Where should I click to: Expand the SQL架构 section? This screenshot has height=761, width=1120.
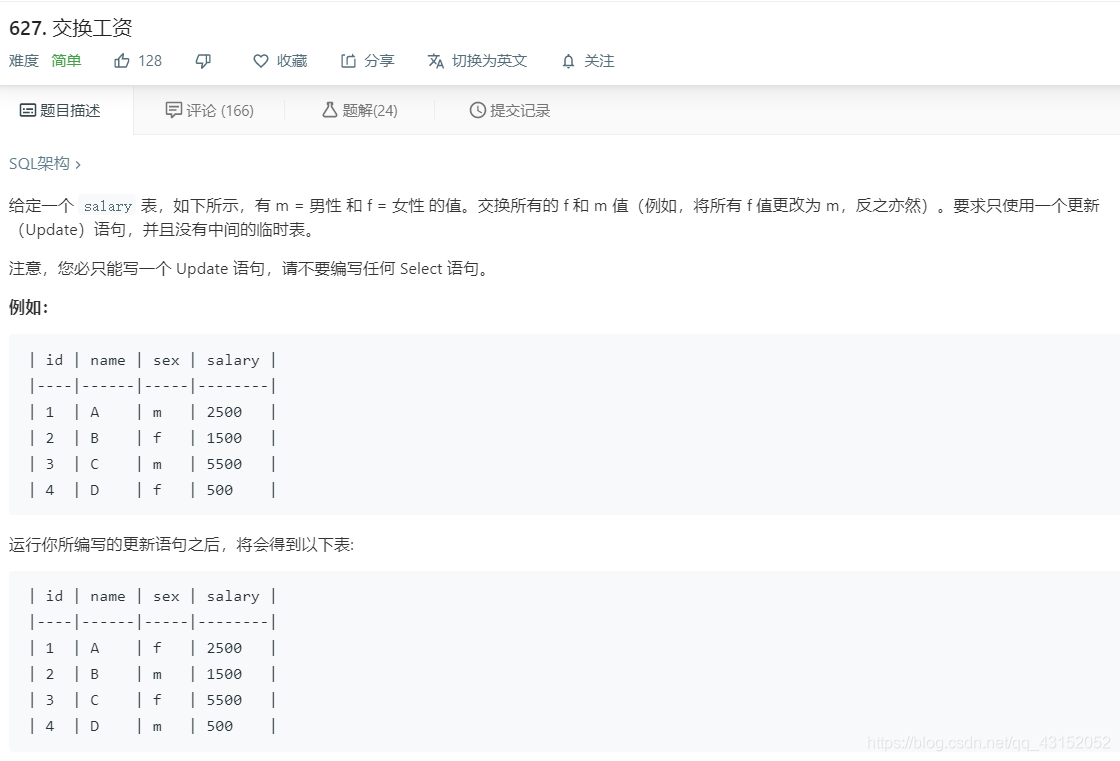[43, 161]
